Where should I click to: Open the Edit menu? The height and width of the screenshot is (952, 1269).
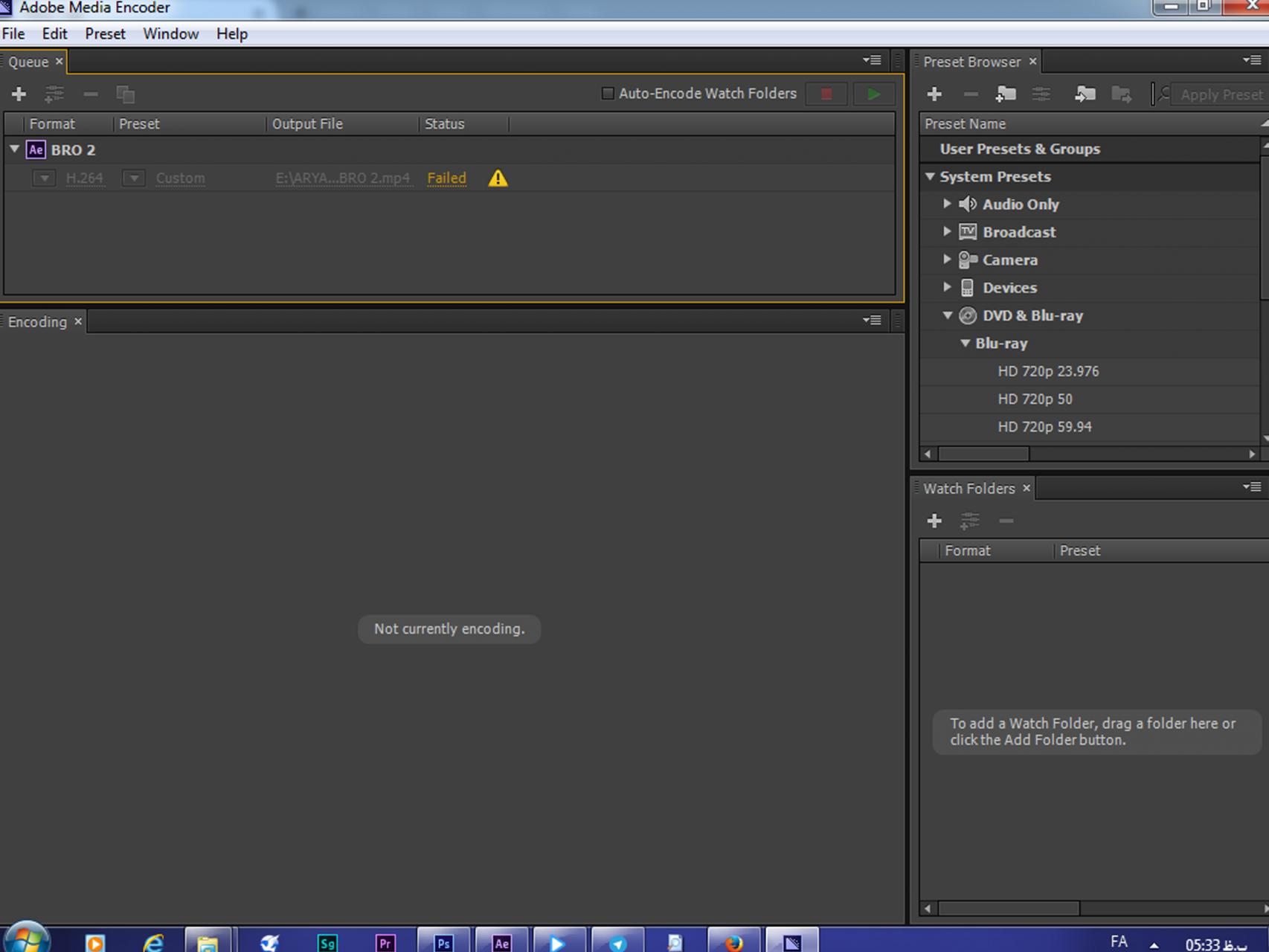point(54,34)
